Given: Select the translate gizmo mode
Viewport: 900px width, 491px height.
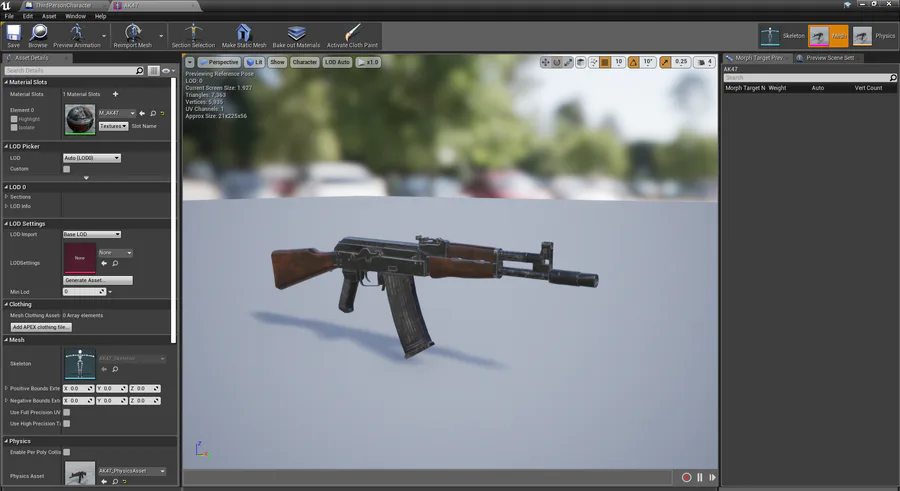Looking at the screenshot, I should tap(545, 62).
